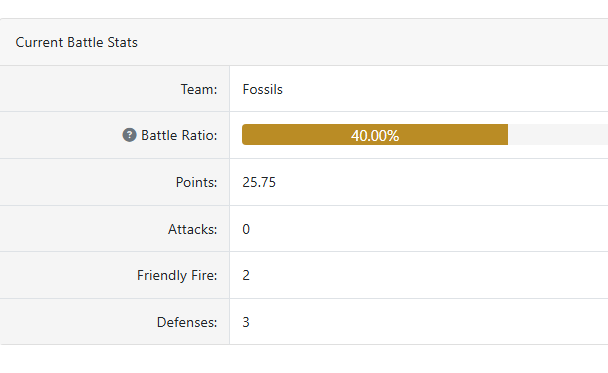The width and height of the screenshot is (608, 373).
Task: Click the Team: row label
Action: 199,89
